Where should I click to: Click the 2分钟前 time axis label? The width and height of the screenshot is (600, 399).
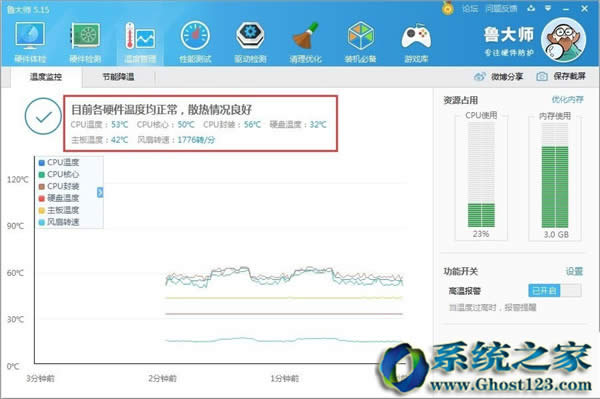(x=163, y=378)
